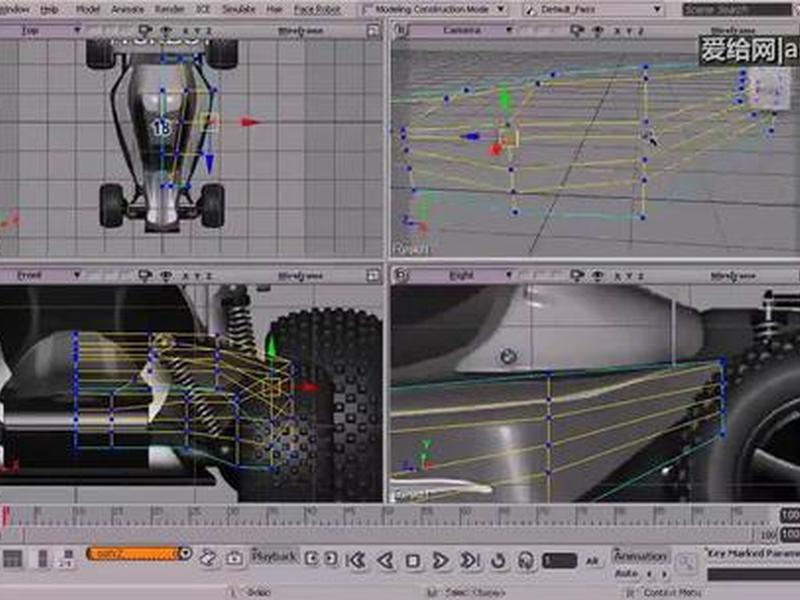
Task: Toggle the eye icon in Right viewport header
Action: [597, 276]
